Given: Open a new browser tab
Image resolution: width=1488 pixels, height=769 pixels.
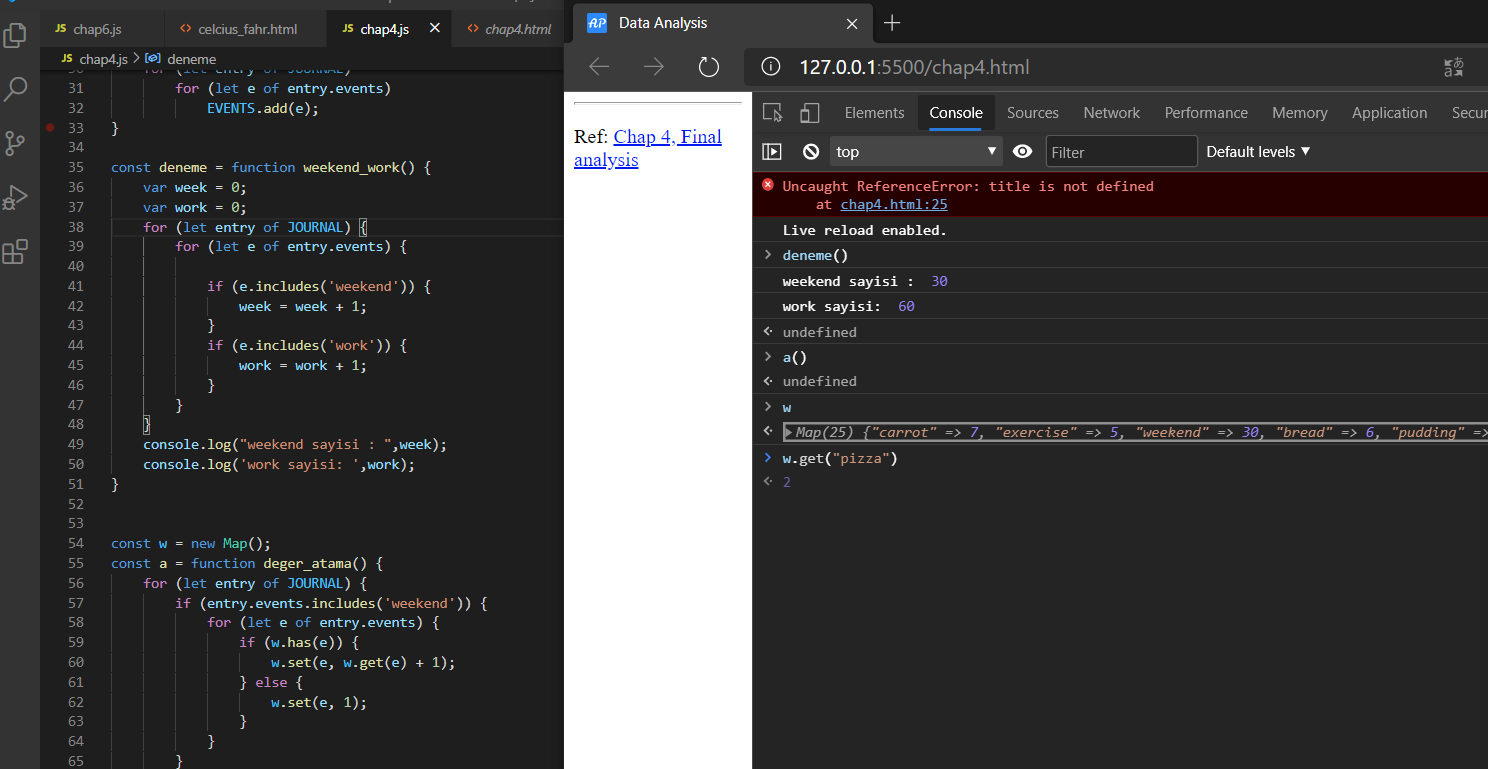Looking at the screenshot, I should 893,23.
